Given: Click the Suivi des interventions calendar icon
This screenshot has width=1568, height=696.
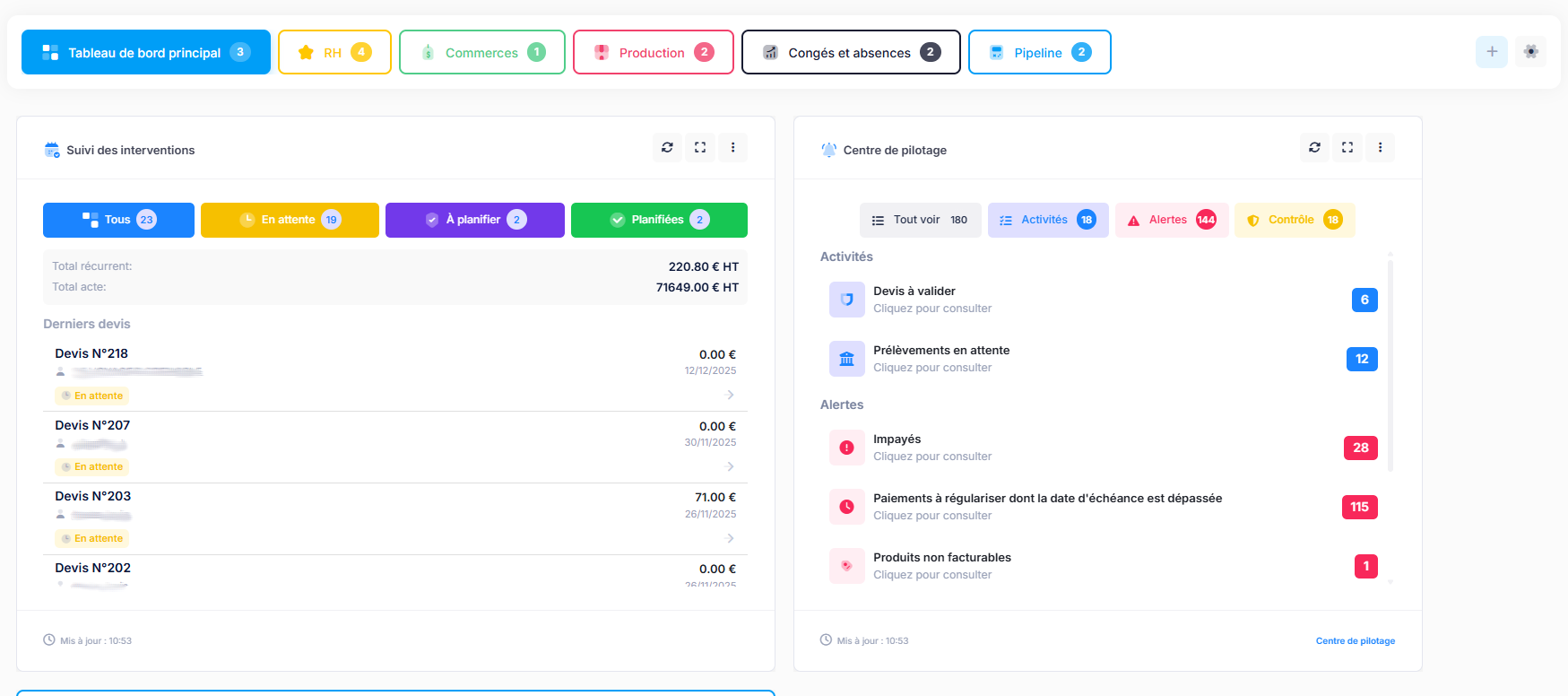Looking at the screenshot, I should (x=52, y=150).
